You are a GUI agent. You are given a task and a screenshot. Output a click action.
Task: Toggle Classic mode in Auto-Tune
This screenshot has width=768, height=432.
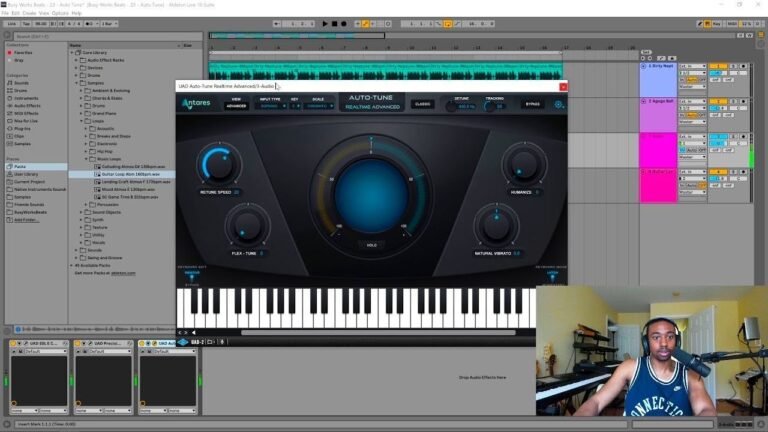422,104
